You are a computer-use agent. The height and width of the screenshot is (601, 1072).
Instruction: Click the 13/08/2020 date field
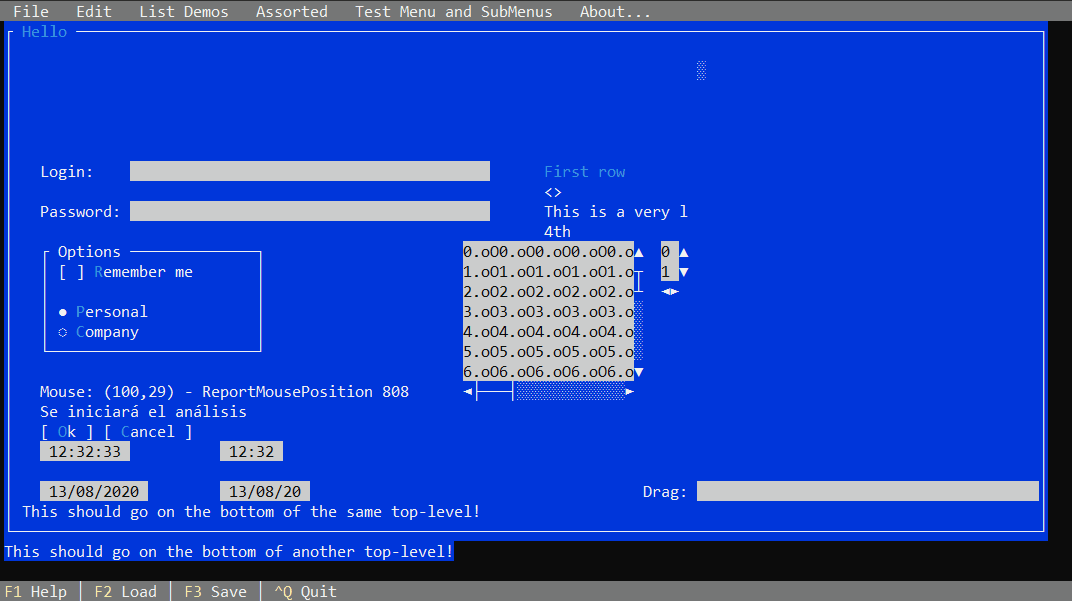pos(94,491)
